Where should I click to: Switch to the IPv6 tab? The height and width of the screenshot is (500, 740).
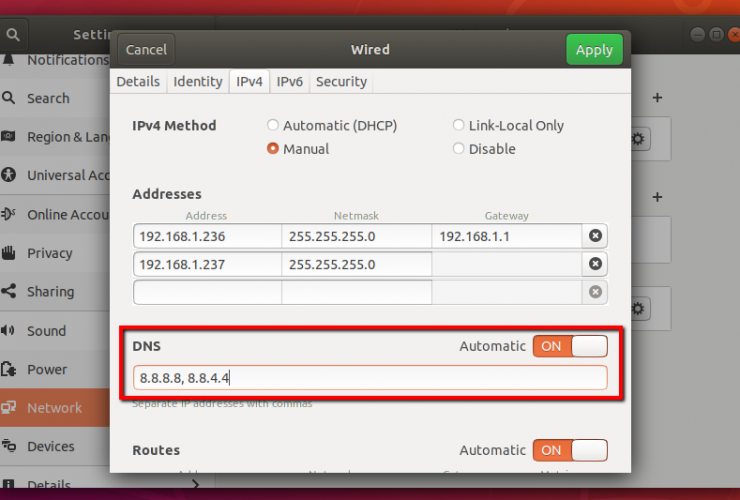coord(290,82)
